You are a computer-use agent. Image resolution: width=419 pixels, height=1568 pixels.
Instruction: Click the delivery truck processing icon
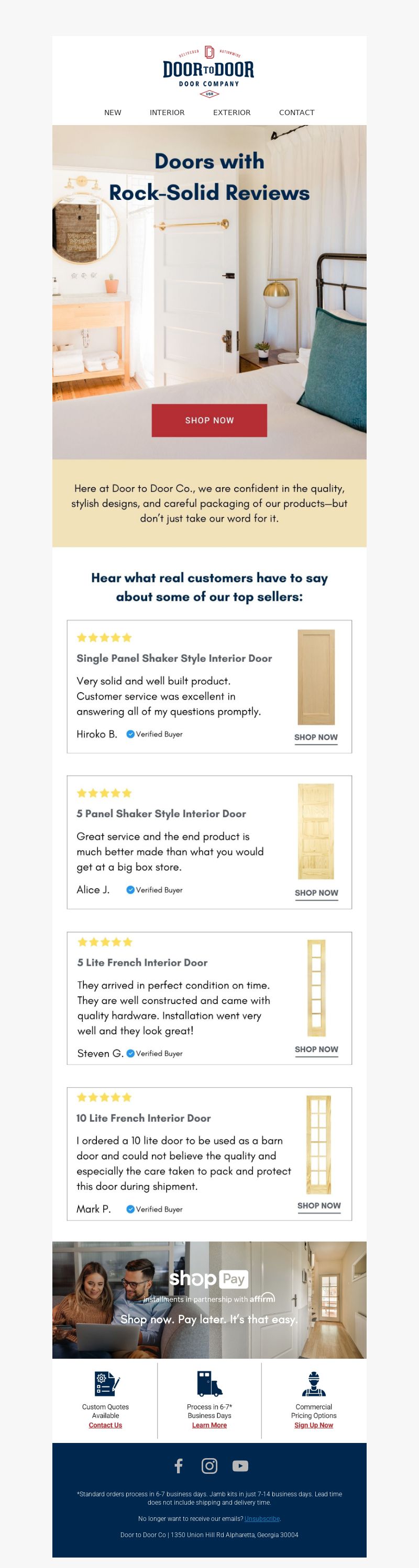coord(210,1383)
